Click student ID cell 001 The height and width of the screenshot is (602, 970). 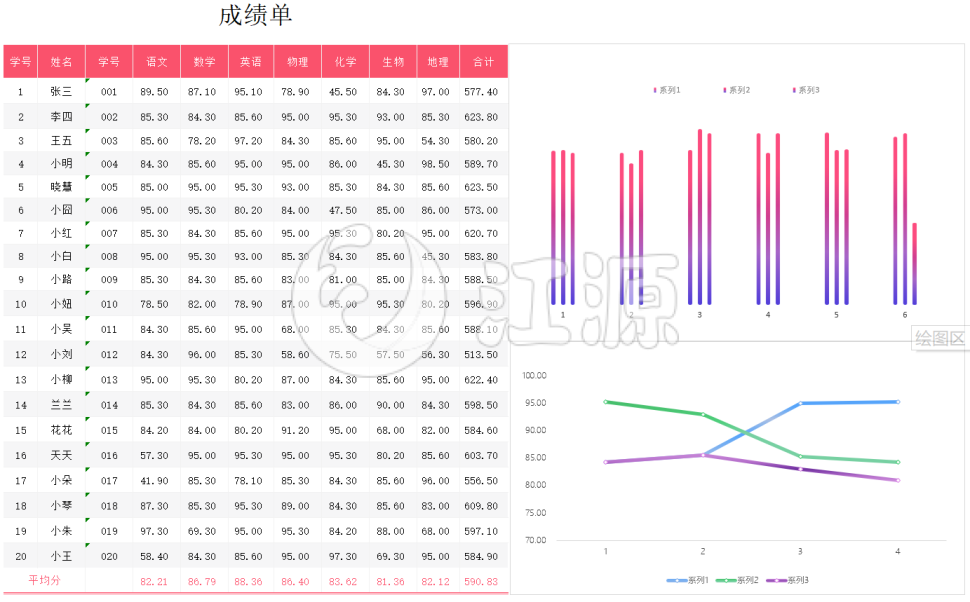pos(109,92)
